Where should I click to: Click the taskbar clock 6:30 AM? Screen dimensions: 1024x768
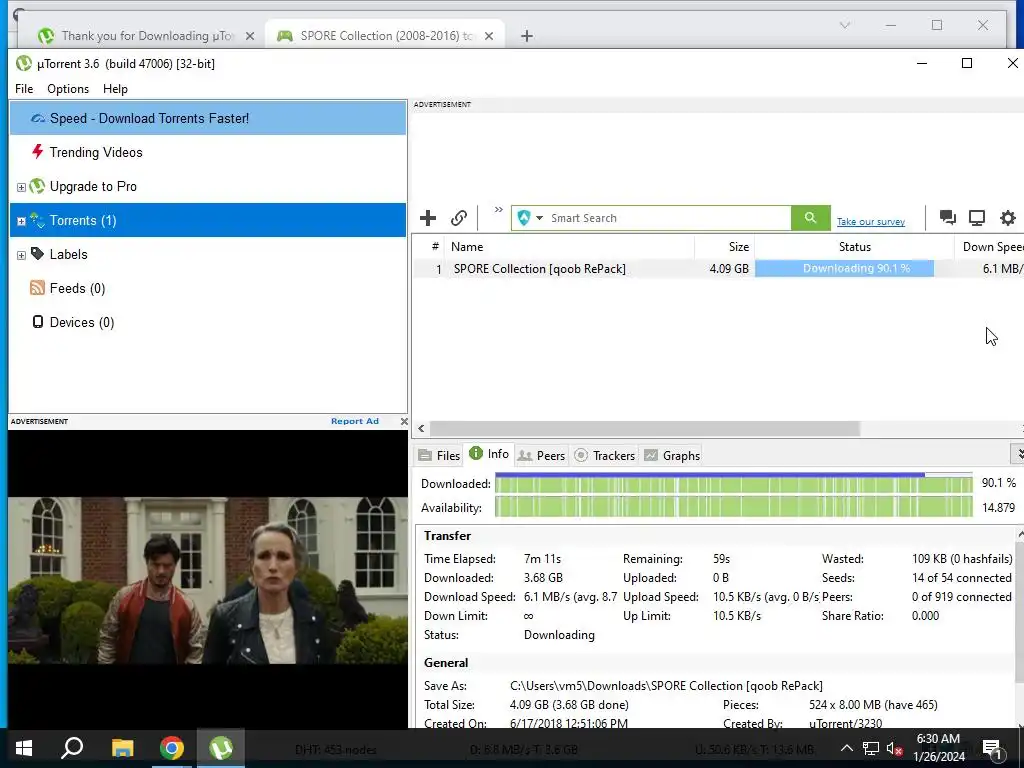(938, 748)
